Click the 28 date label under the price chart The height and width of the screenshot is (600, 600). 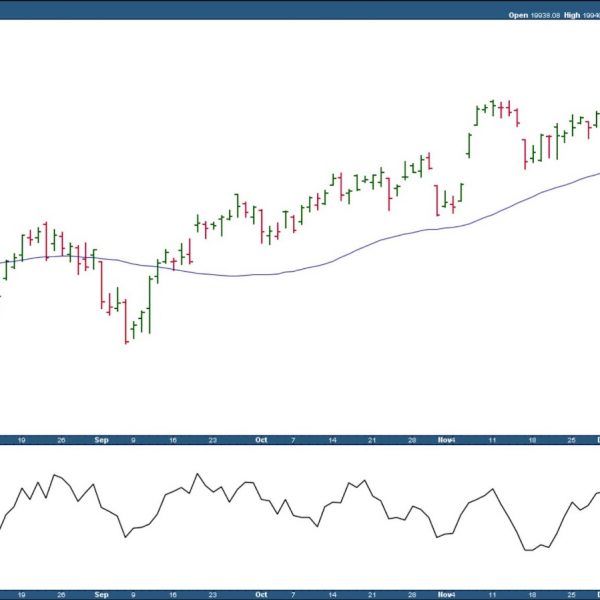412,440
